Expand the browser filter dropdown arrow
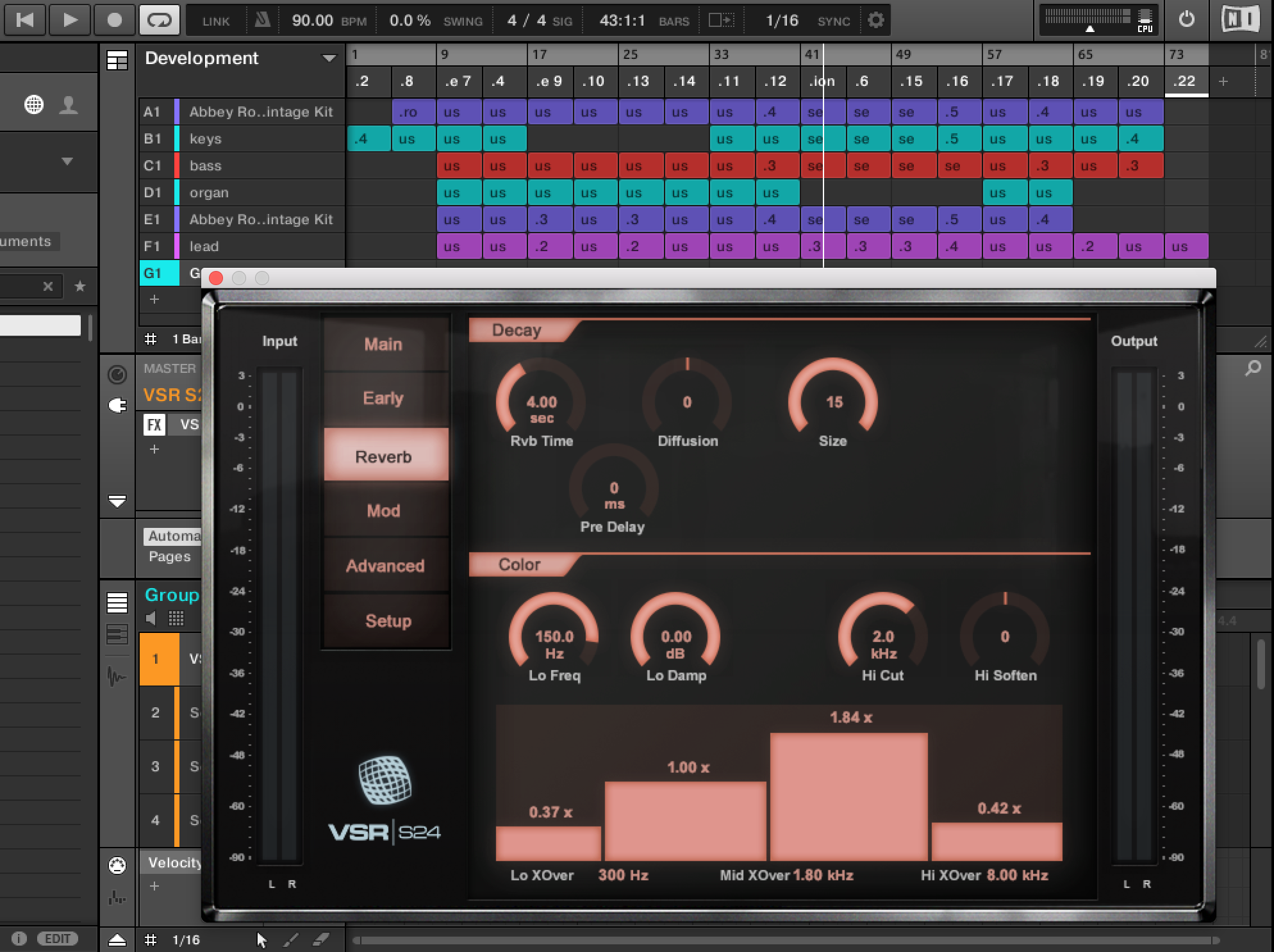The width and height of the screenshot is (1274, 952). [67, 161]
